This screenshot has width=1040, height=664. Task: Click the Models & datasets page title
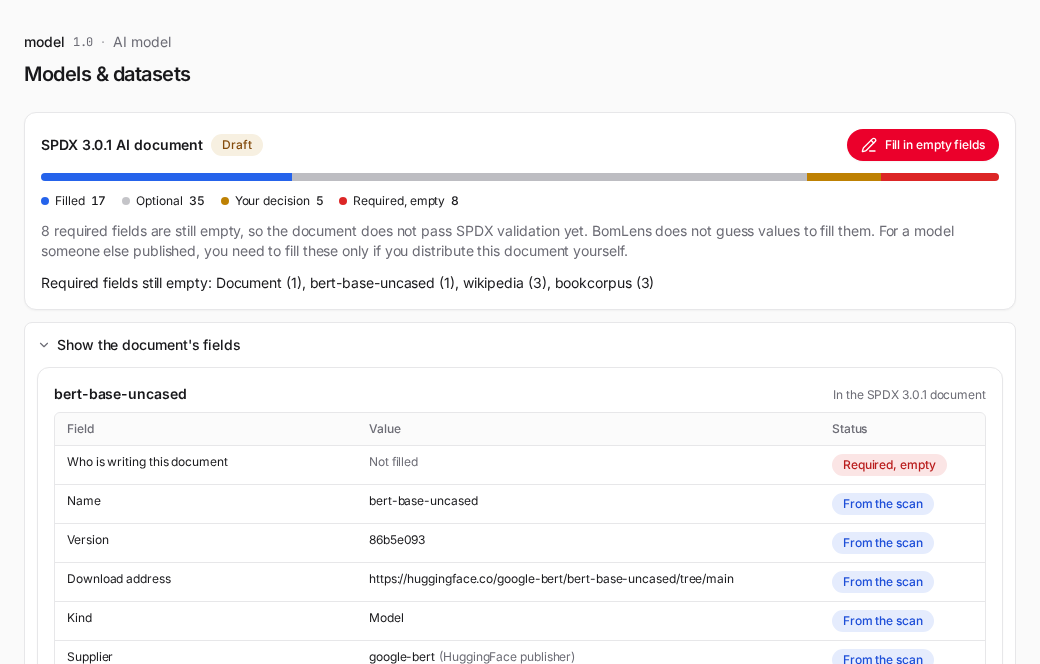tap(107, 74)
